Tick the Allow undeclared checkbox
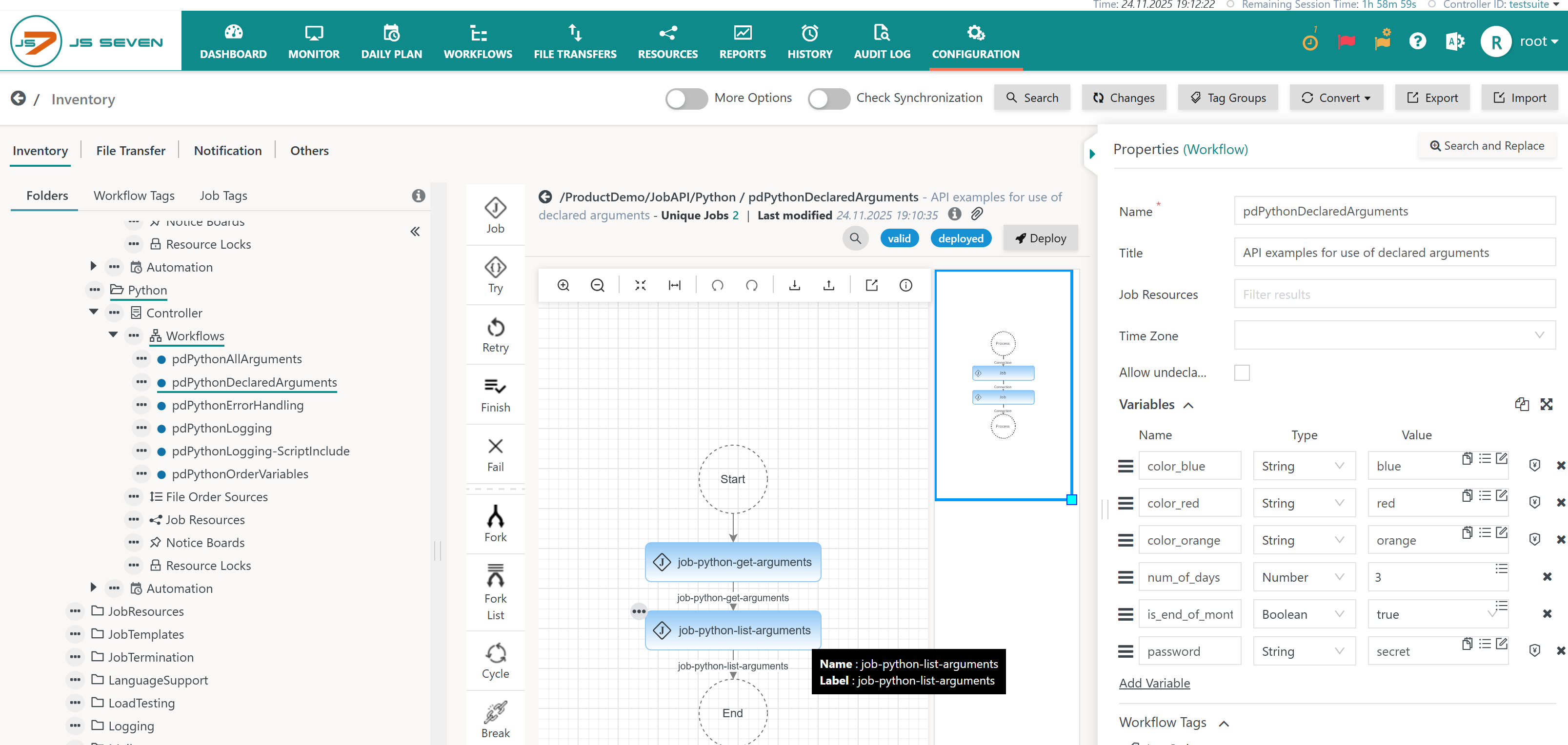1568x745 pixels. [x=1241, y=372]
